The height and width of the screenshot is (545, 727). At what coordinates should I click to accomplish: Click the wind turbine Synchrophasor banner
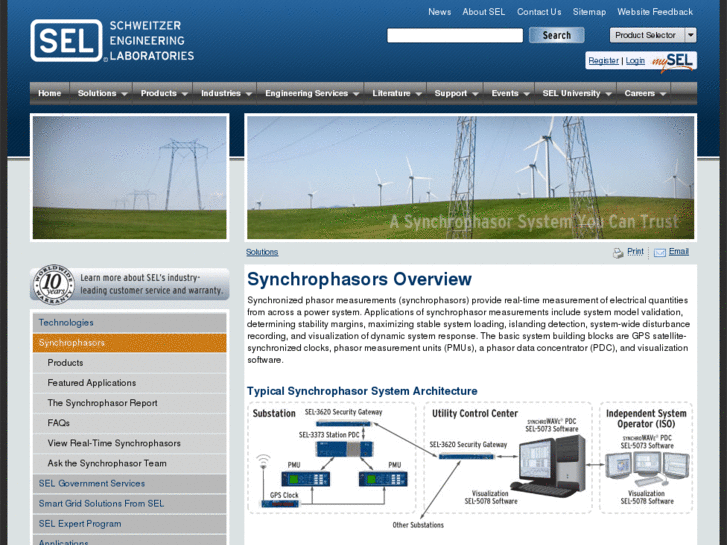[470, 178]
